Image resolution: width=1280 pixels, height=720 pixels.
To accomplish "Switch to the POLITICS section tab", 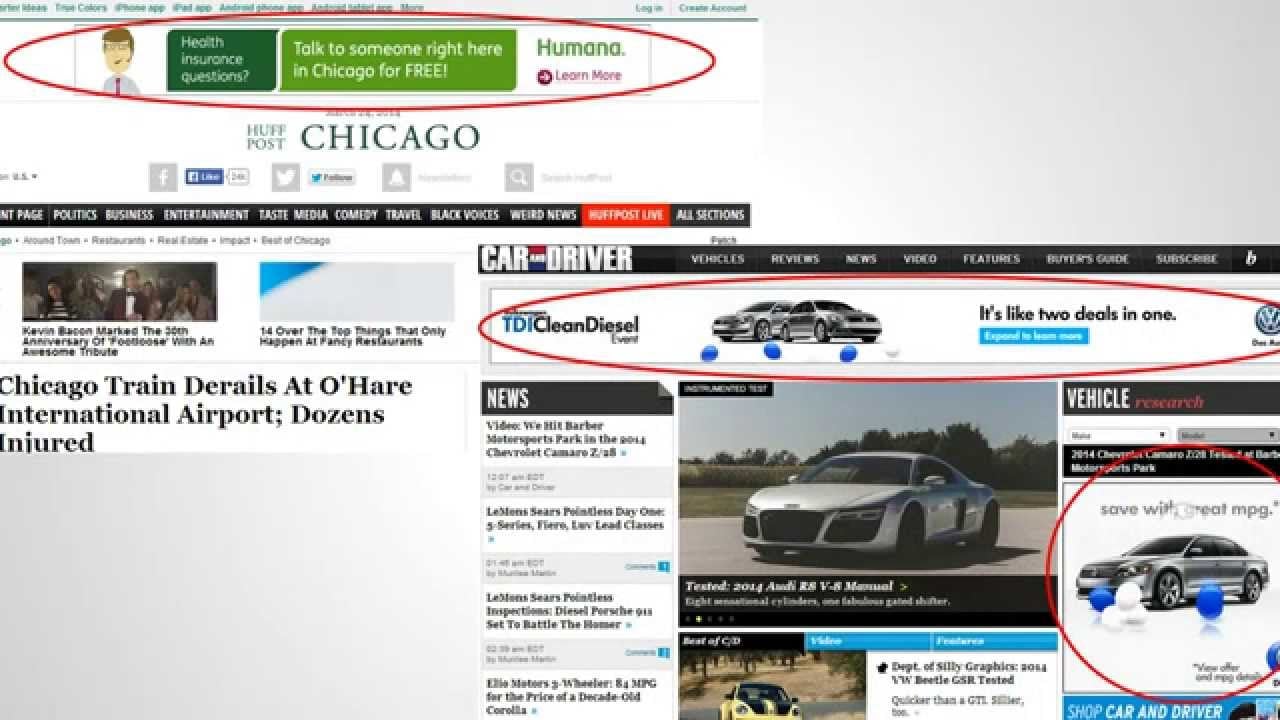I will 75,214.
